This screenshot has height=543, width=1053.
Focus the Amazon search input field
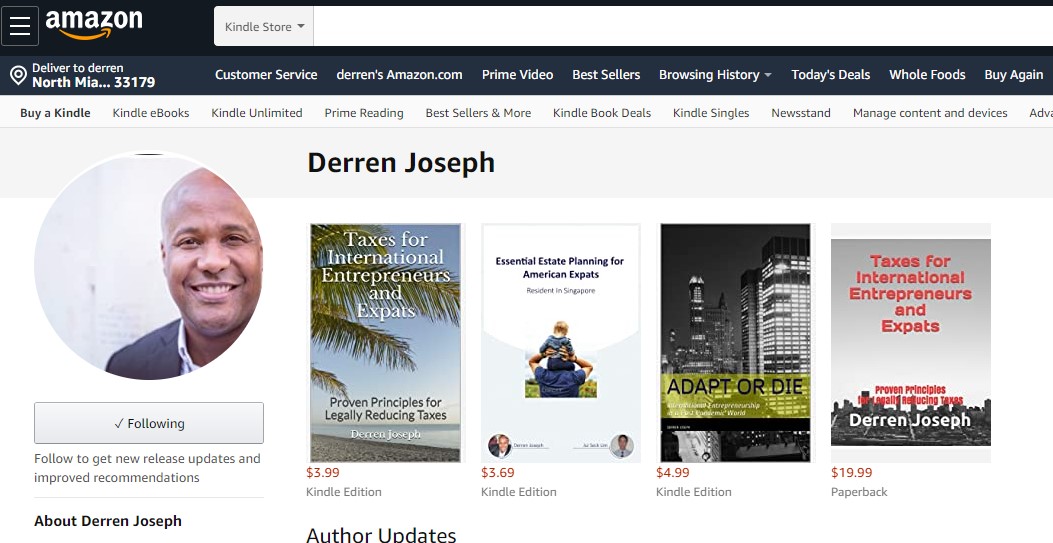(x=683, y=27)
